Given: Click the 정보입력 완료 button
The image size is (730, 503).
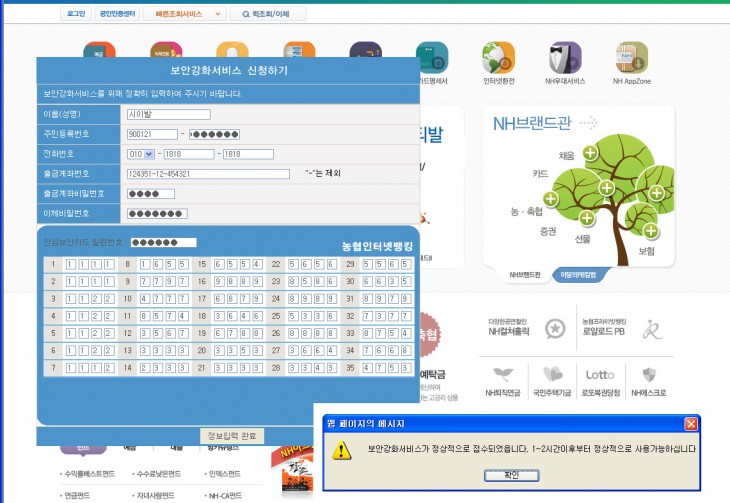Looking at the screenshot, I should pos(232,435).
